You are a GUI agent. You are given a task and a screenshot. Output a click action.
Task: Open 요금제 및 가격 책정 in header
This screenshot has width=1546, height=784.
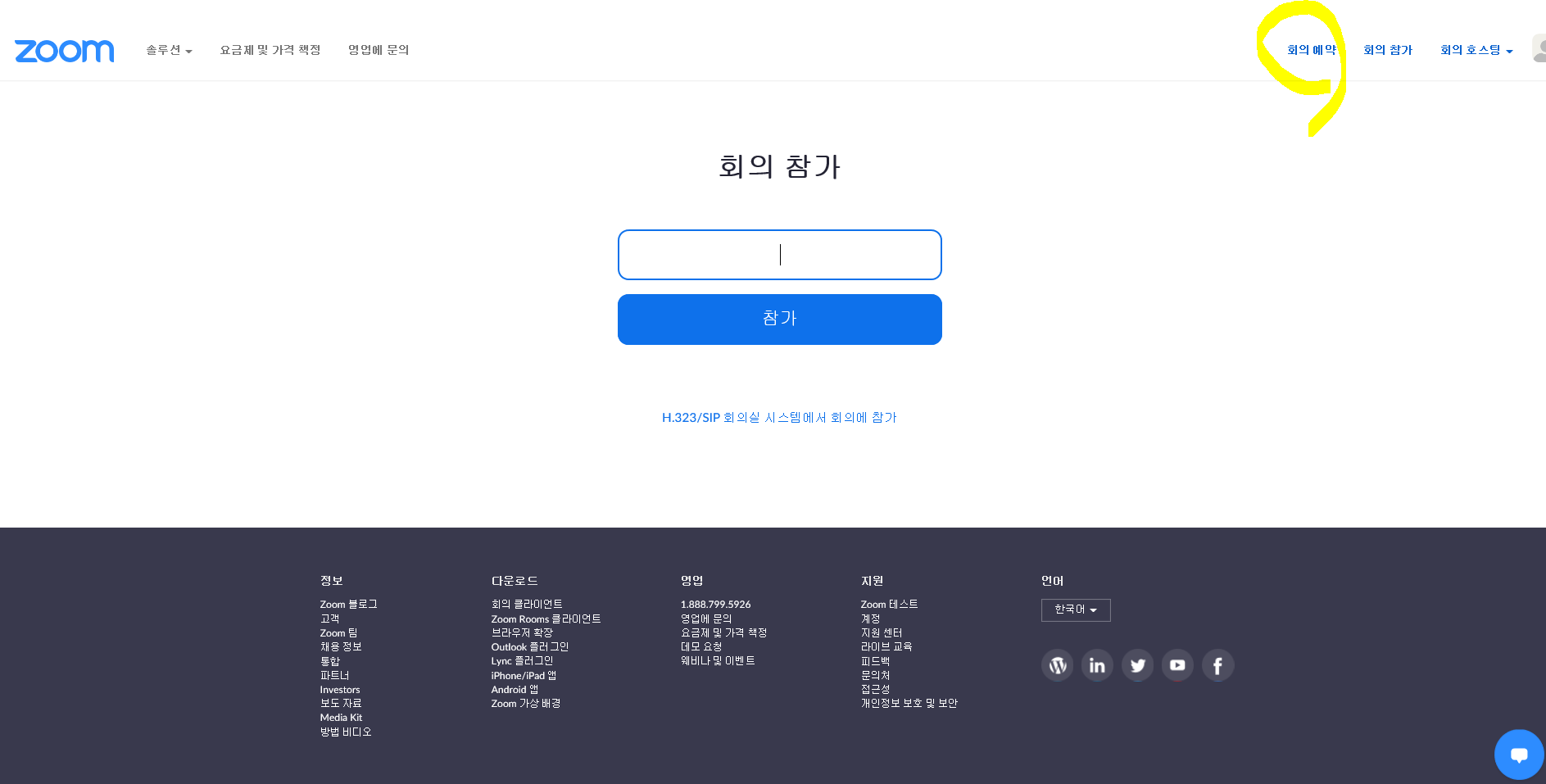[x=270, y=50]
